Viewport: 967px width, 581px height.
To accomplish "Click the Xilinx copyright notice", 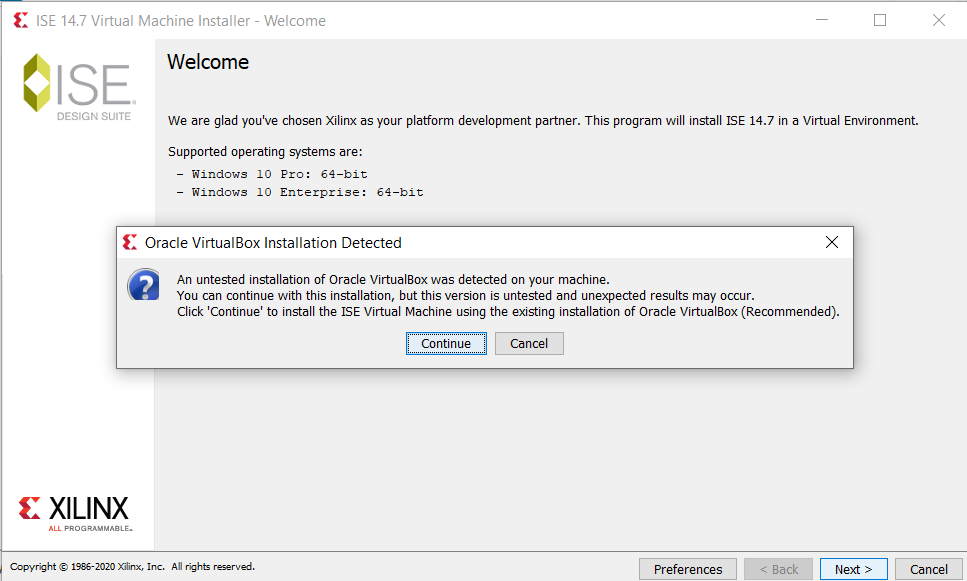I will point(132,567).
